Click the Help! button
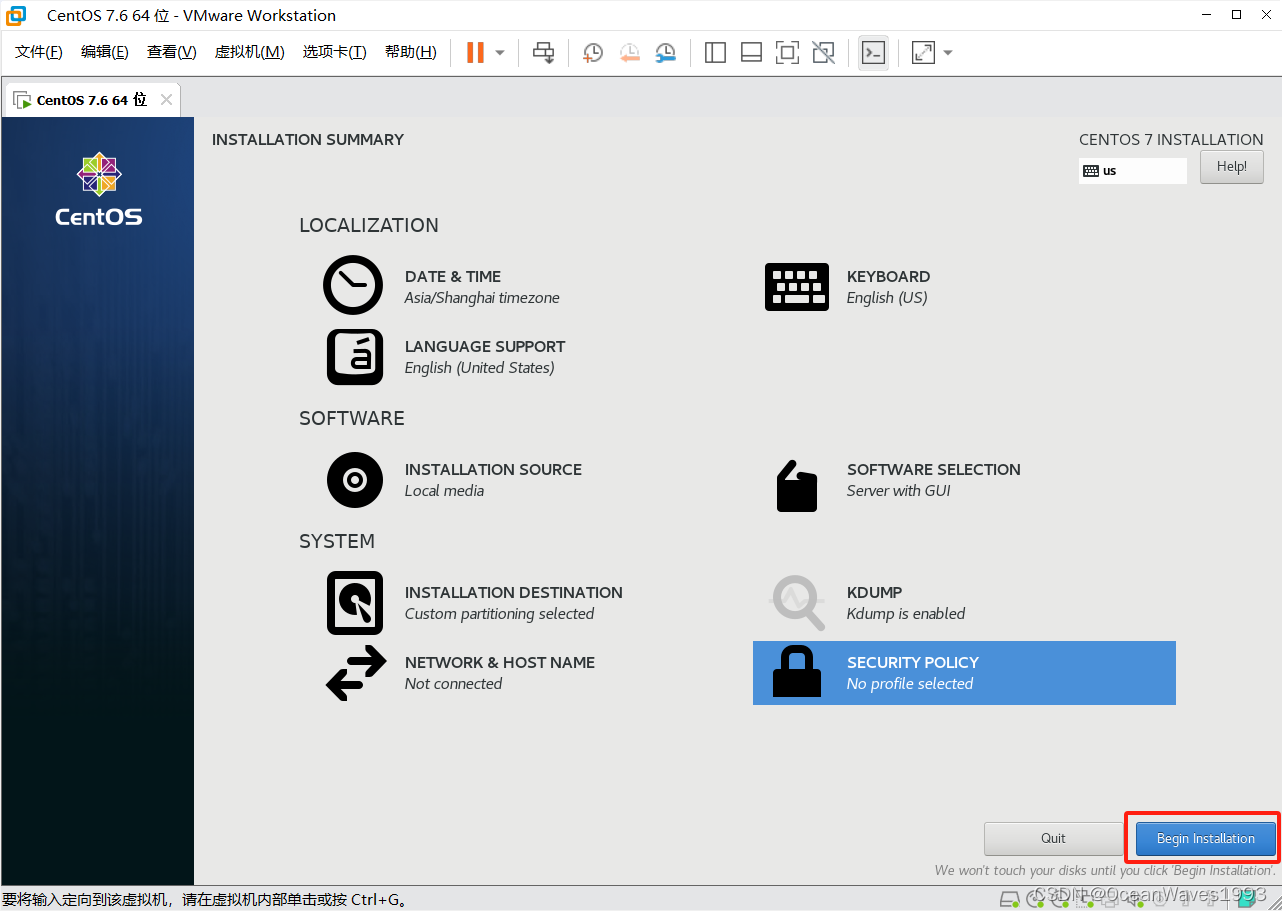 click(x=1232, y=167)
